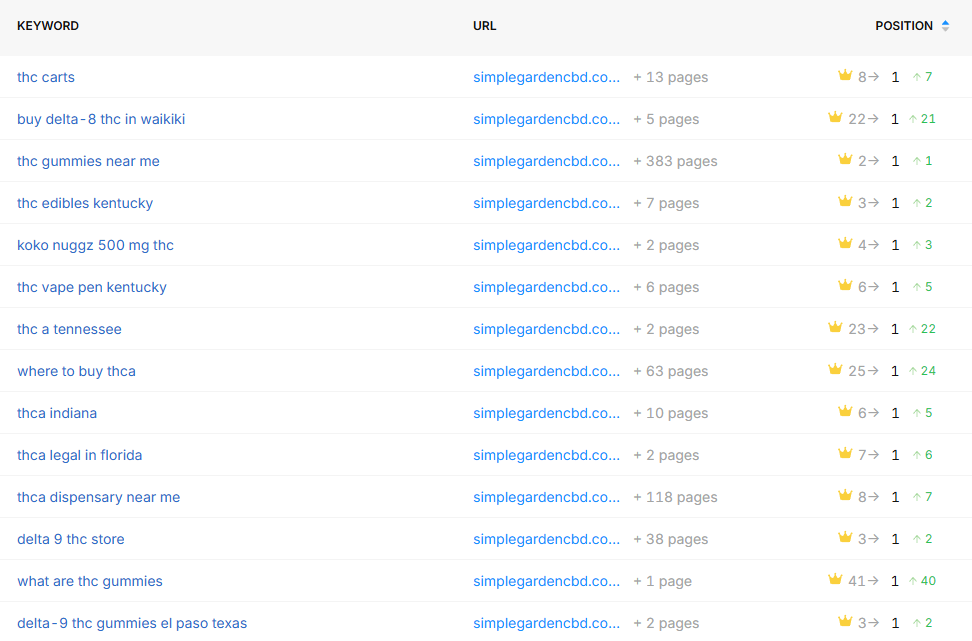The width and height of the screenshot is (972, 641).
Task: Expand the + 118 pages list
Action: point(675,497)
